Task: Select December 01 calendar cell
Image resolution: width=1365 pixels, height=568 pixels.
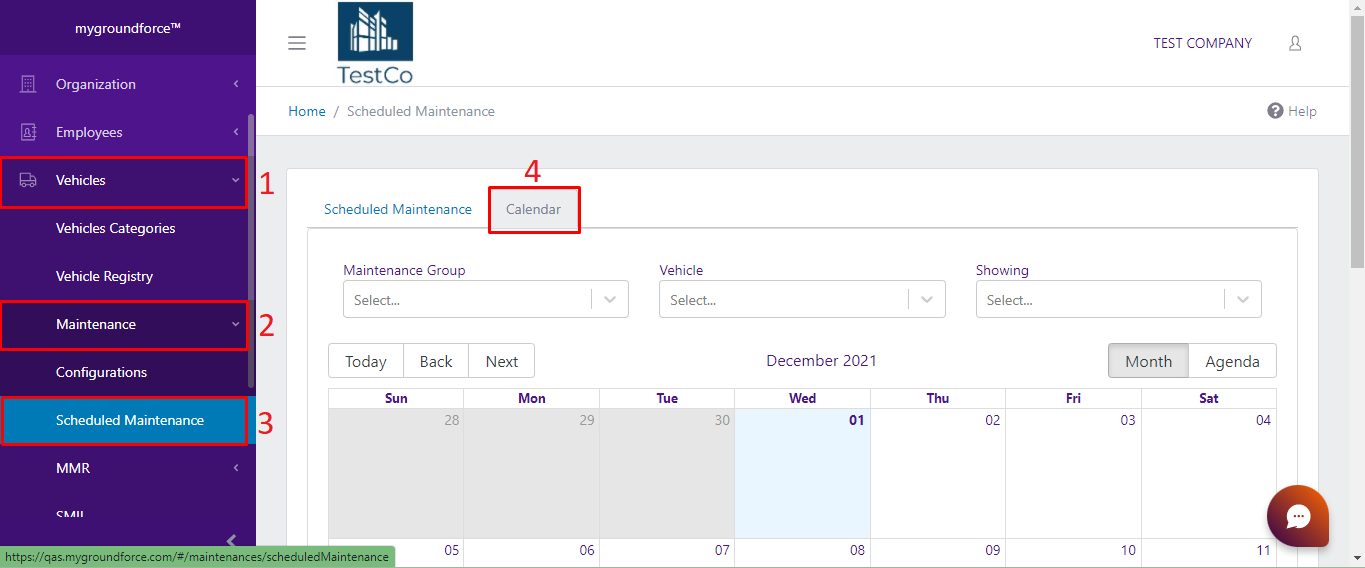Action: coord(802,473)
